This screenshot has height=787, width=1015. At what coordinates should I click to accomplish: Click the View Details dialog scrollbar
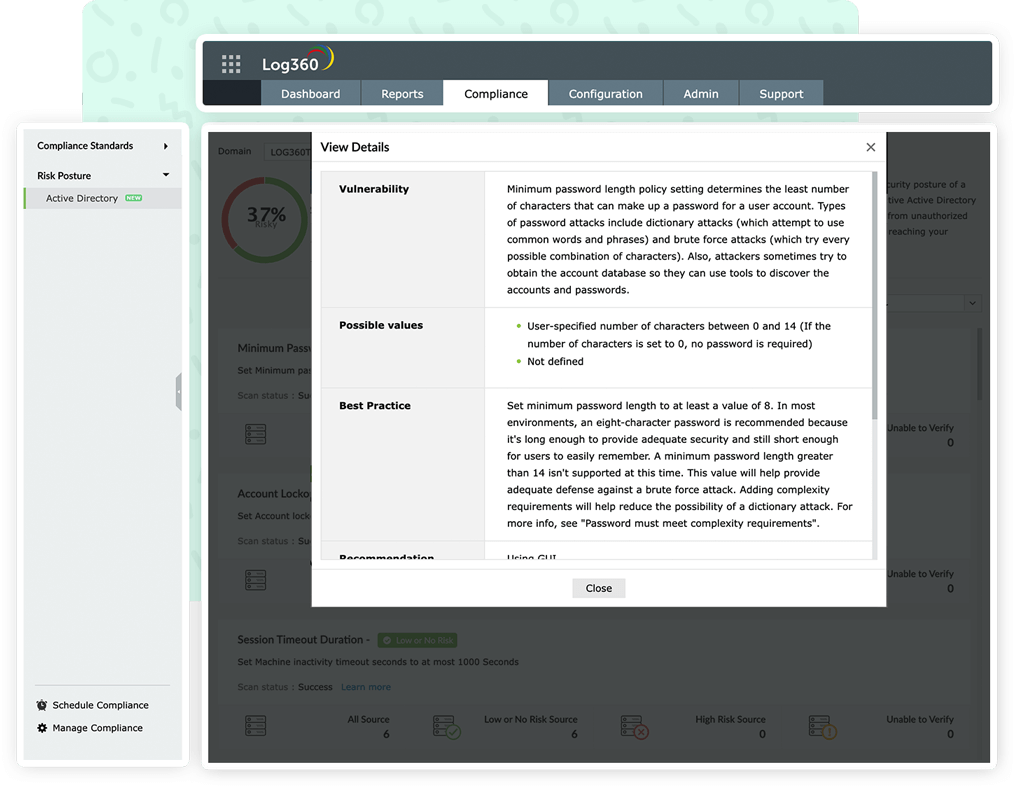(x=875, y=295)
